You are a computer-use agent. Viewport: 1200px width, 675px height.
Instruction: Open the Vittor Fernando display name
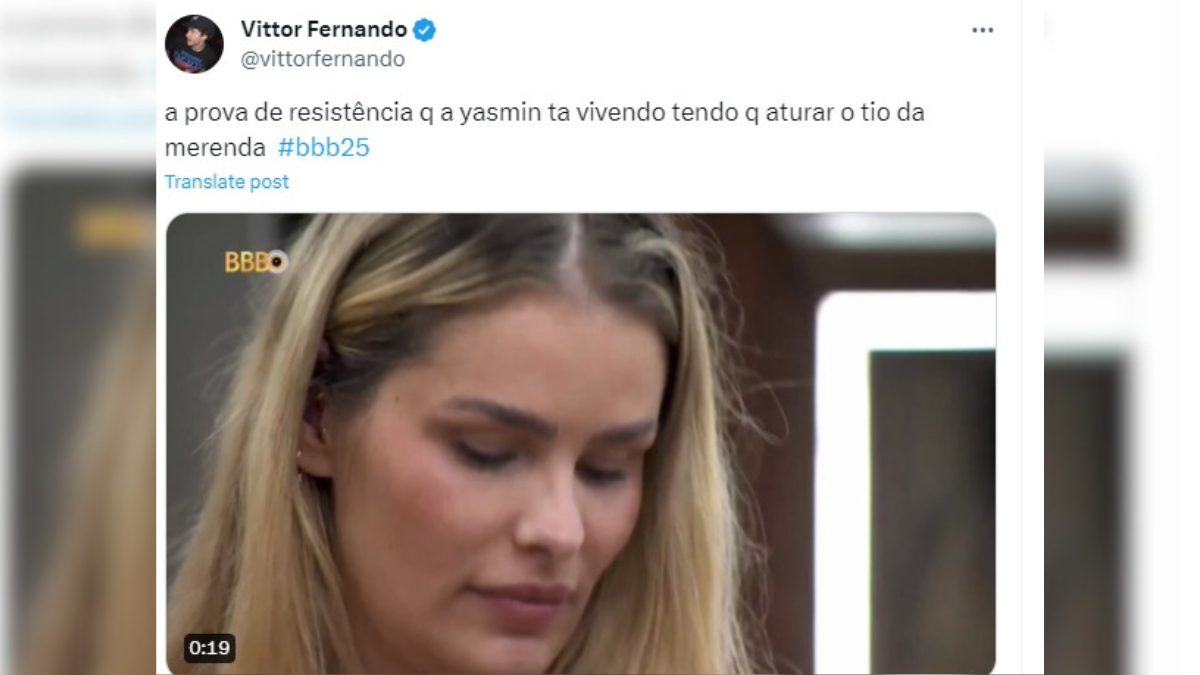324,31
